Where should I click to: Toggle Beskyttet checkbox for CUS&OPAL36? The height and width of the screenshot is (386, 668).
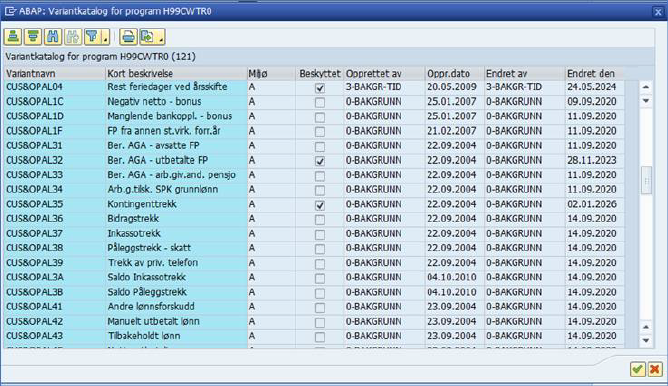tap(320, 220)
